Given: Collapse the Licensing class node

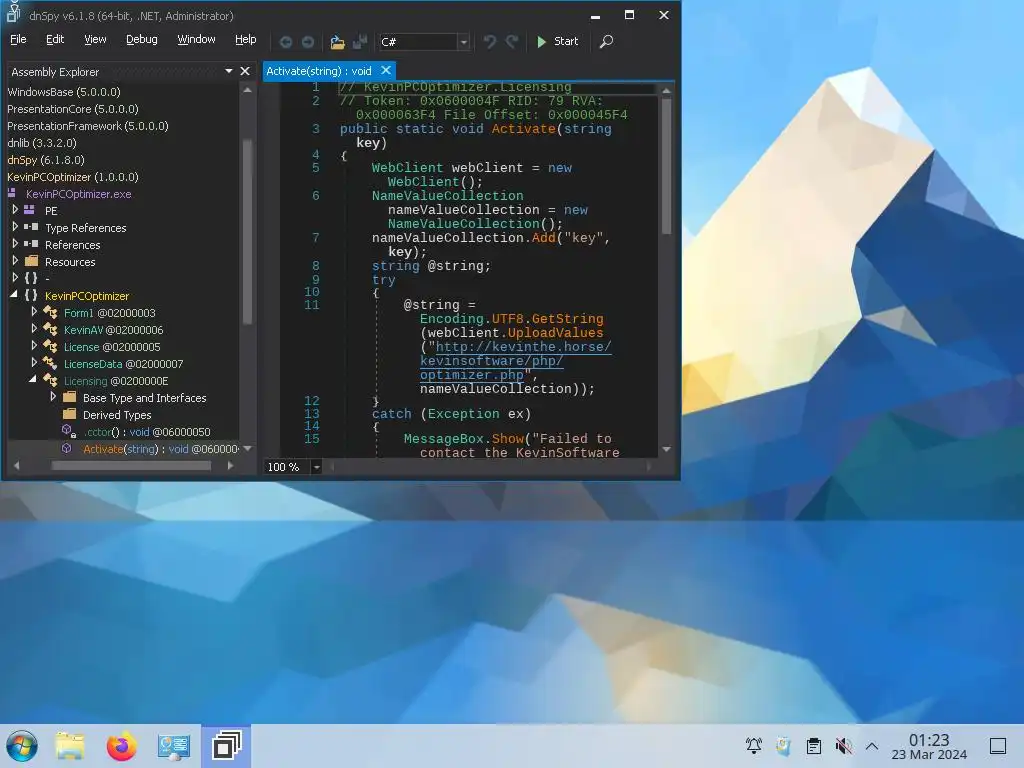Looking at the screenshot, I should click(33, 379).
